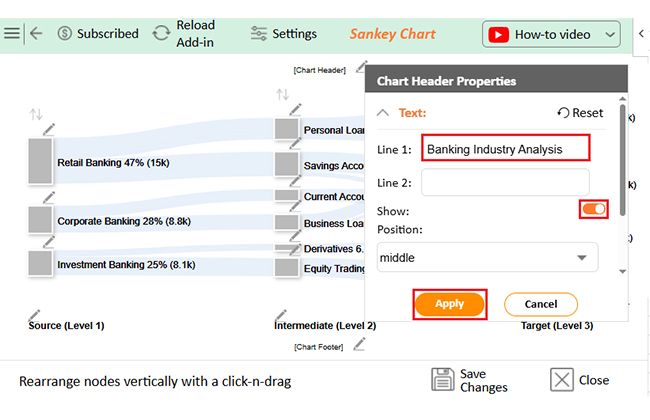
Task: Click the Apply button
Action: [x=450, y=303]
